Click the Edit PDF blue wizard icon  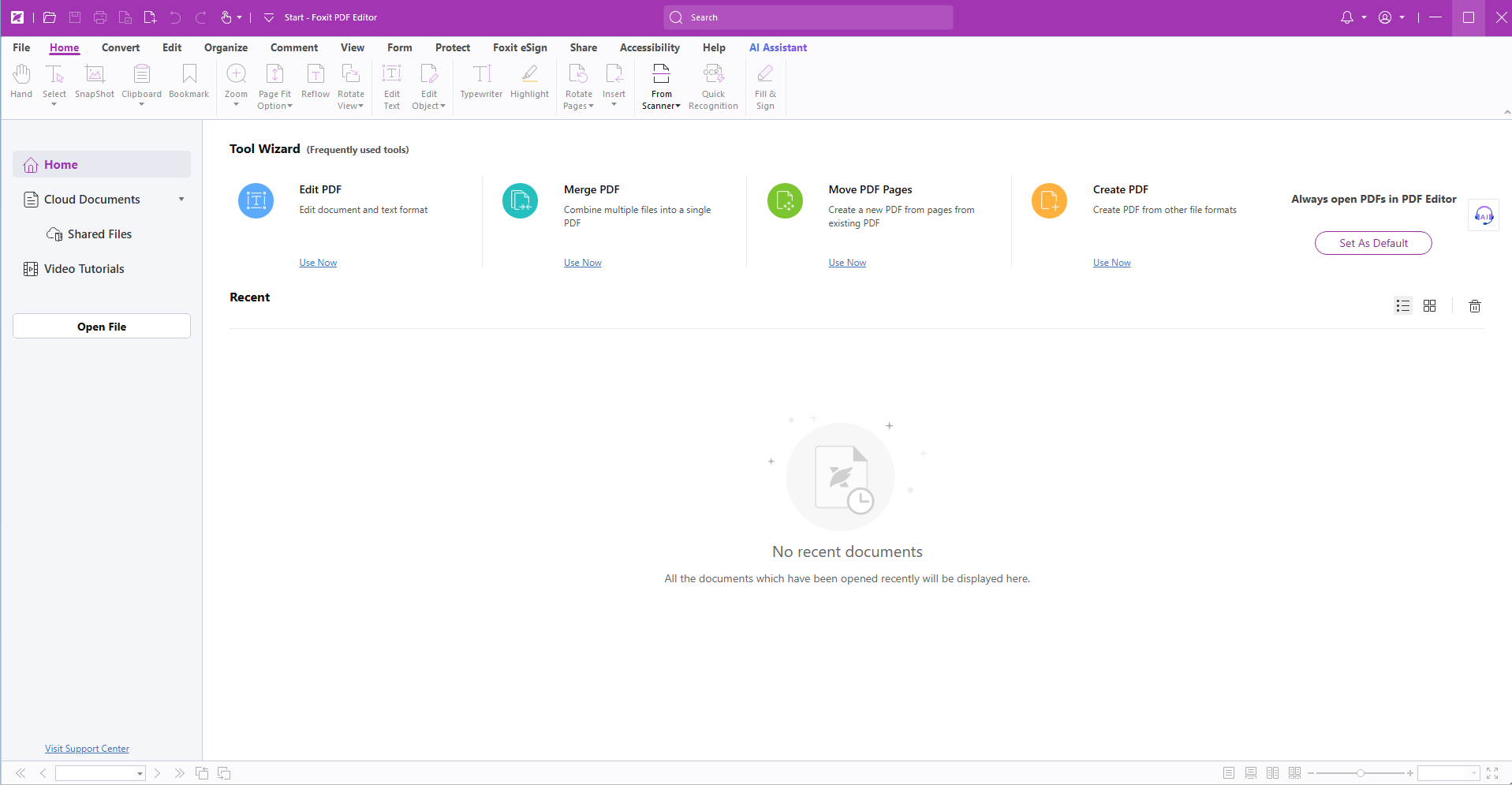pos(256,201)
